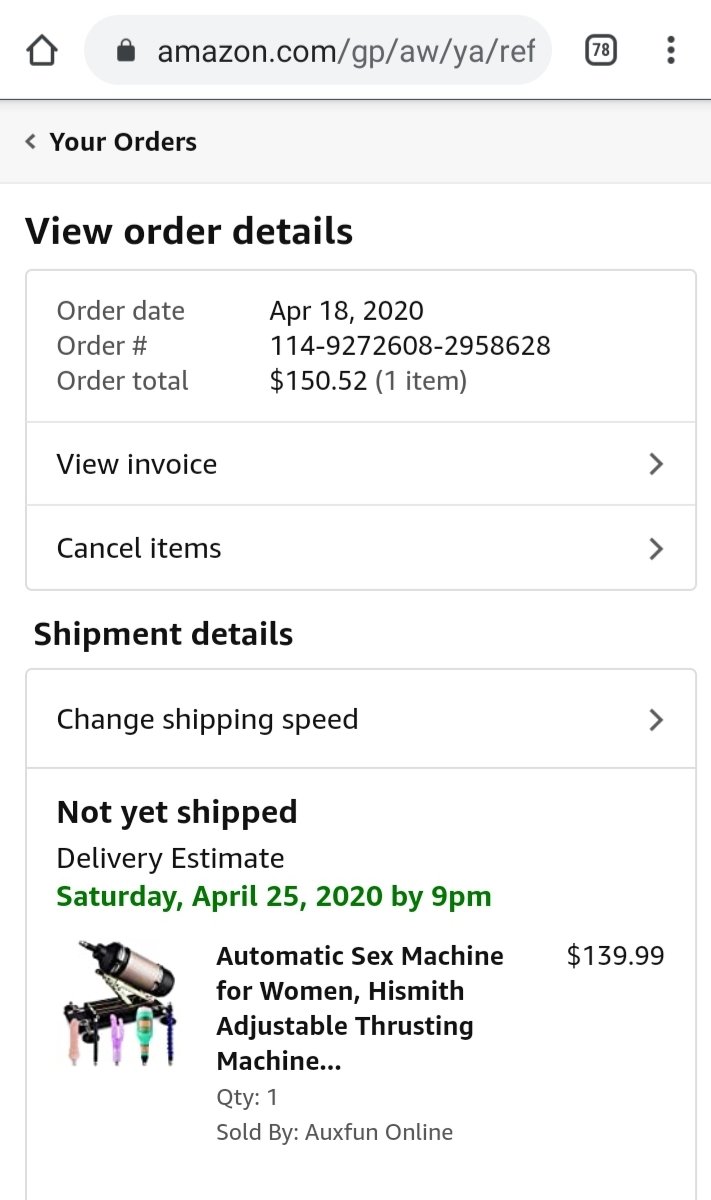The height and width of the screenshot is (1200, 711).
Task: Focus the amazon.com address bar
Action: pyautogui.click(x=345, y=50)
